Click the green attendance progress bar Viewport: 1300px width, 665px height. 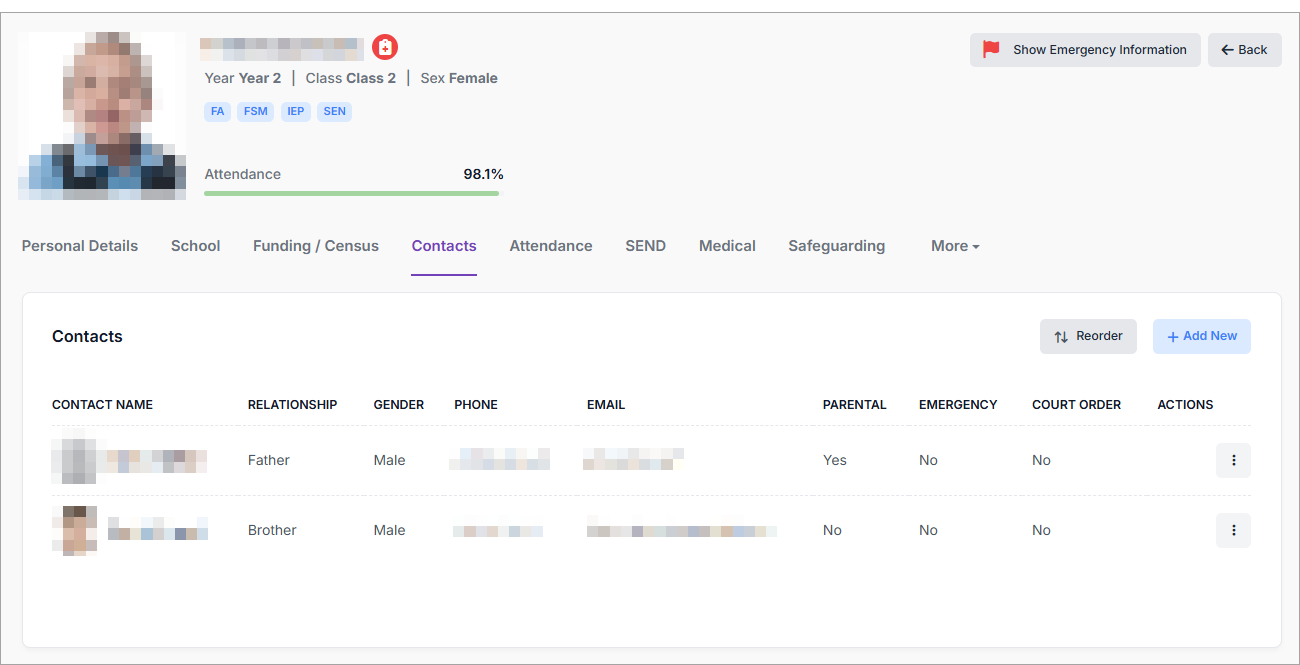click(x=351, y=193)
